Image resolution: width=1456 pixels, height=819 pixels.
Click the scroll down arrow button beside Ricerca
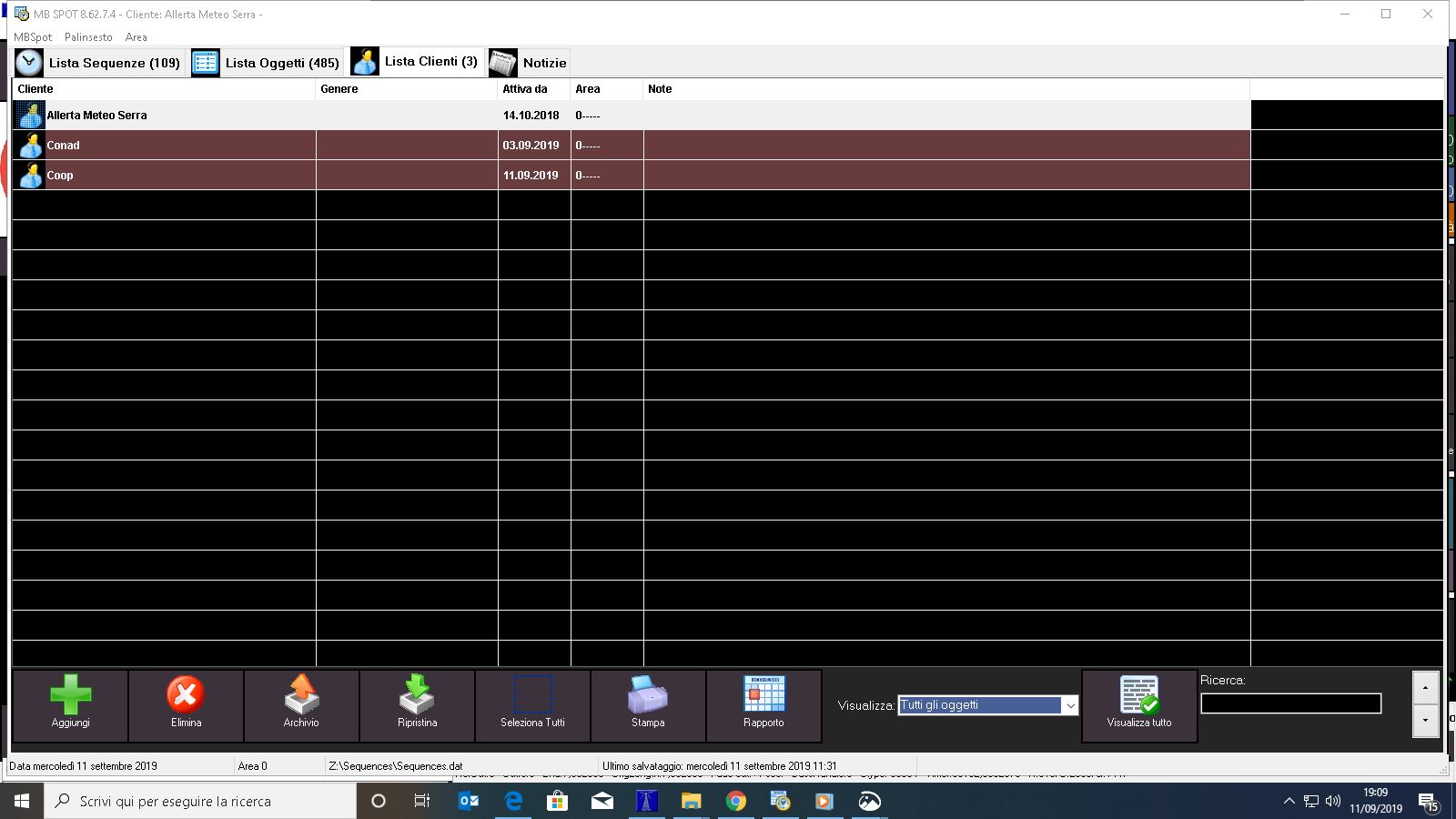tap(1425, 721)
